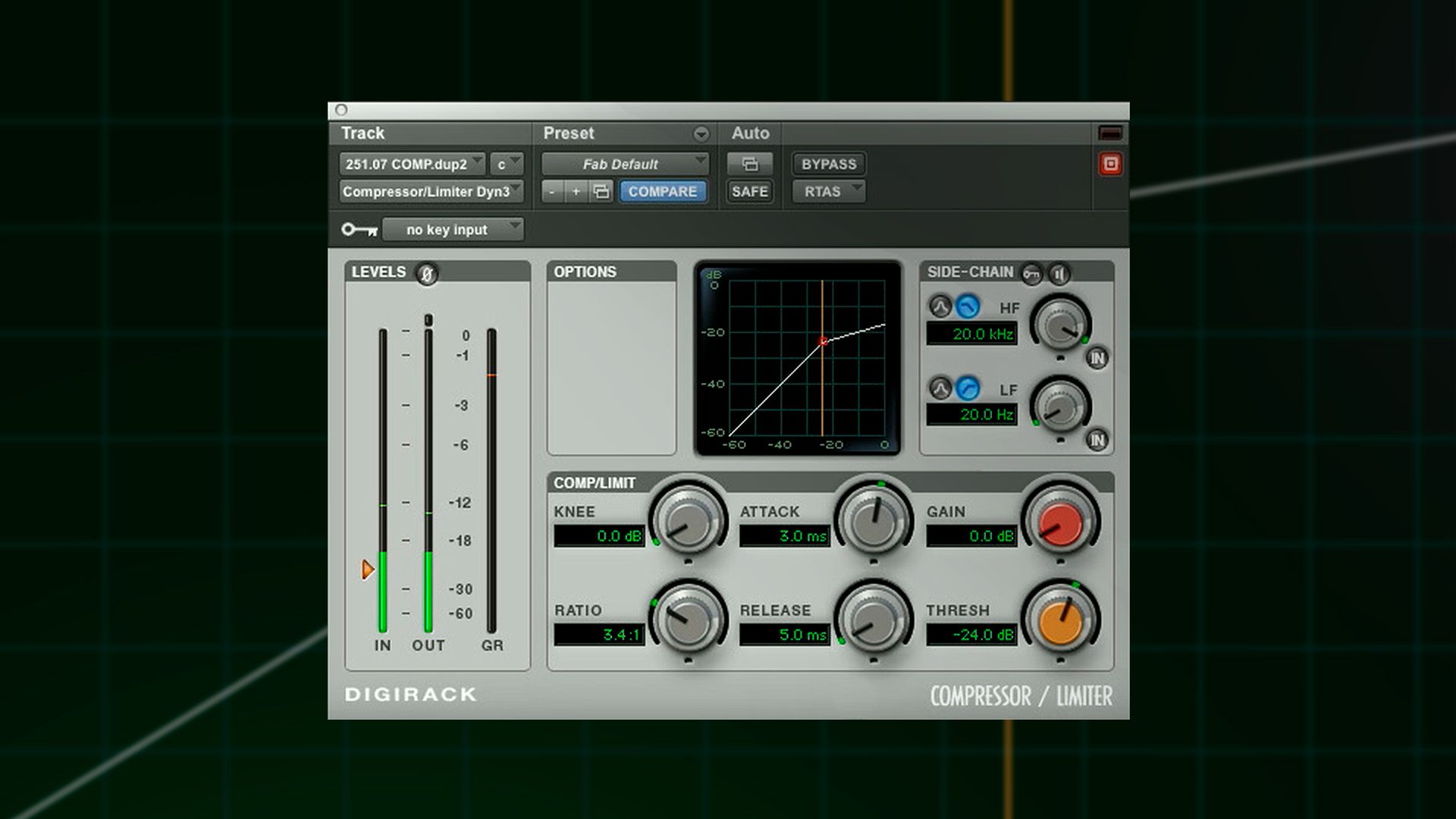Click the side-chain key icon button
The width and height of the screenshot is (1456, 819).
click(x=1031, y=273)
